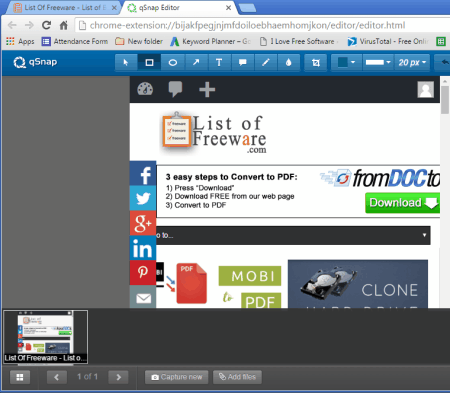Click the List of Freeware logo

(214, 134)
